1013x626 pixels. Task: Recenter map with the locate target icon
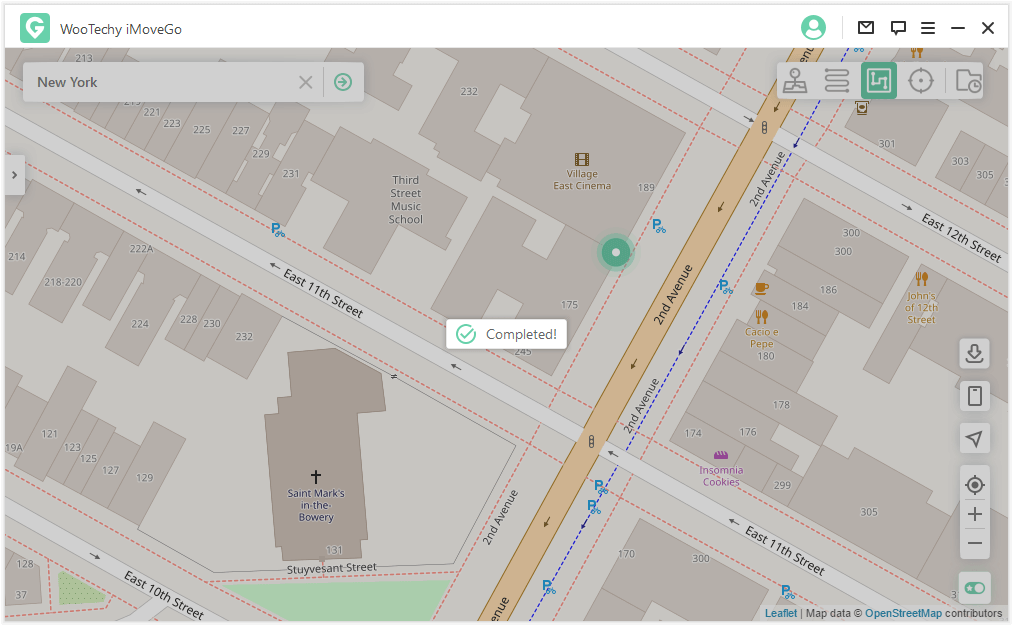pyautogui.click(x=974, y=485)
